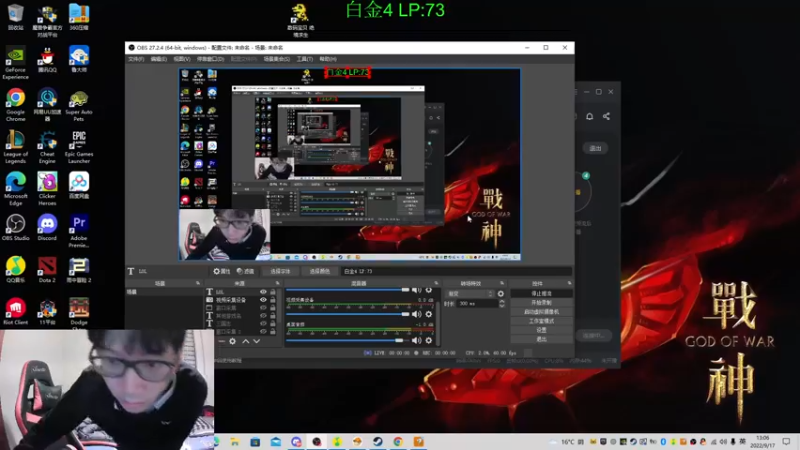Select Discord desktop shortcut

47,228
